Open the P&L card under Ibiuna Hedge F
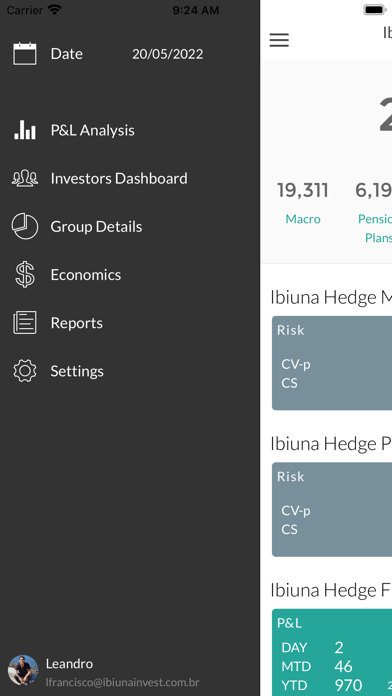Screen dimensions: 392x696 (332, 652)
